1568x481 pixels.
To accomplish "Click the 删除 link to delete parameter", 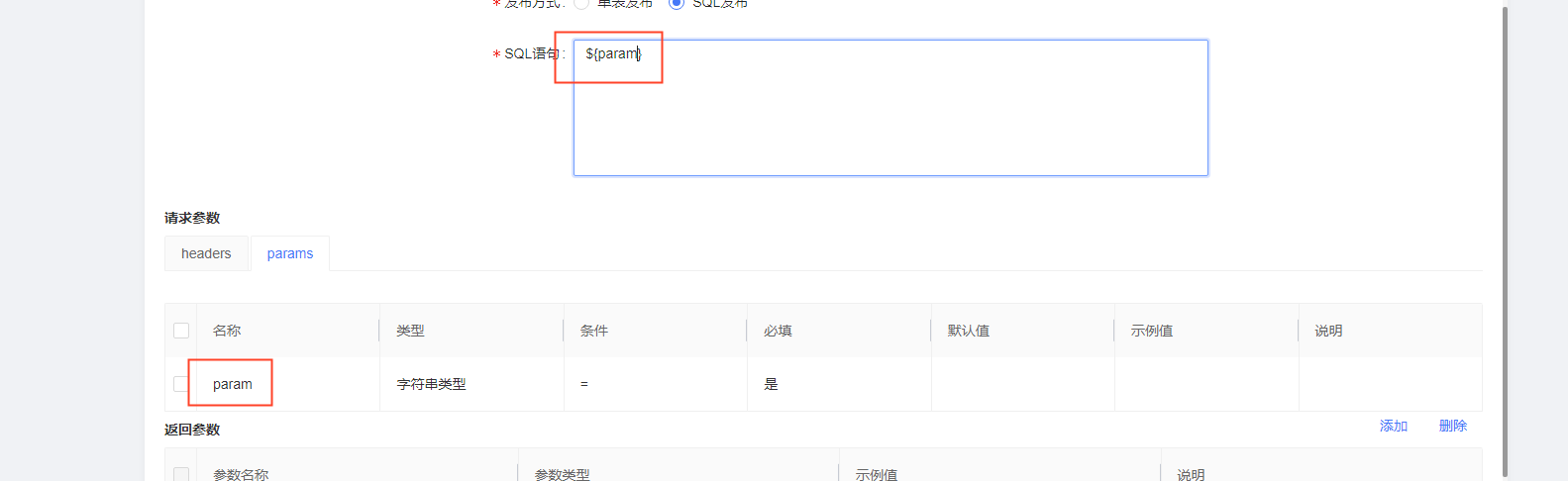I will pos(1452,426).
